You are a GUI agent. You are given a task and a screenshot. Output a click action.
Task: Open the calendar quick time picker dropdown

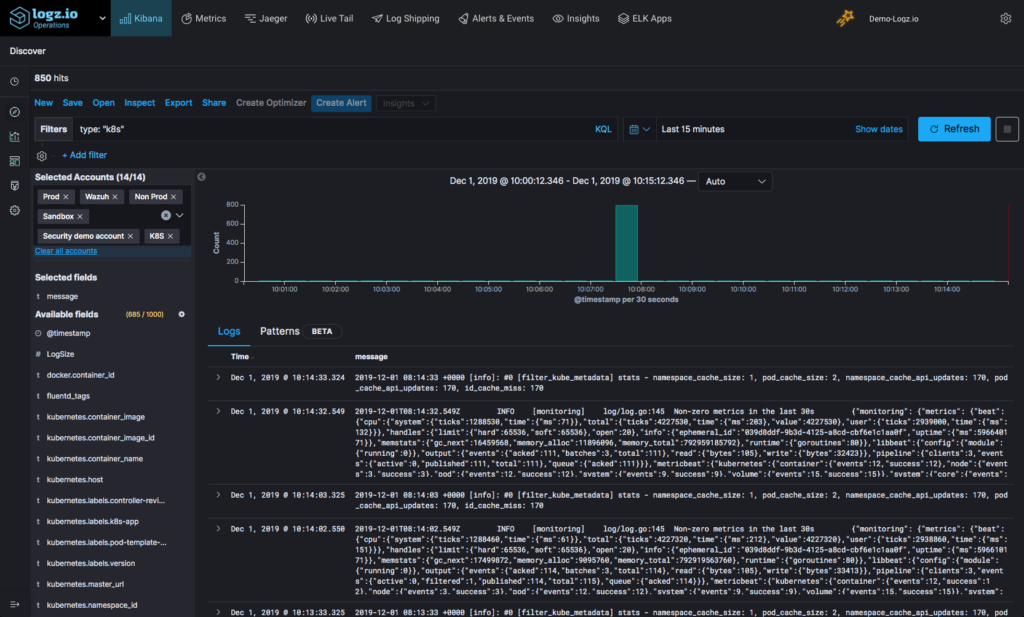pos(638,129)
